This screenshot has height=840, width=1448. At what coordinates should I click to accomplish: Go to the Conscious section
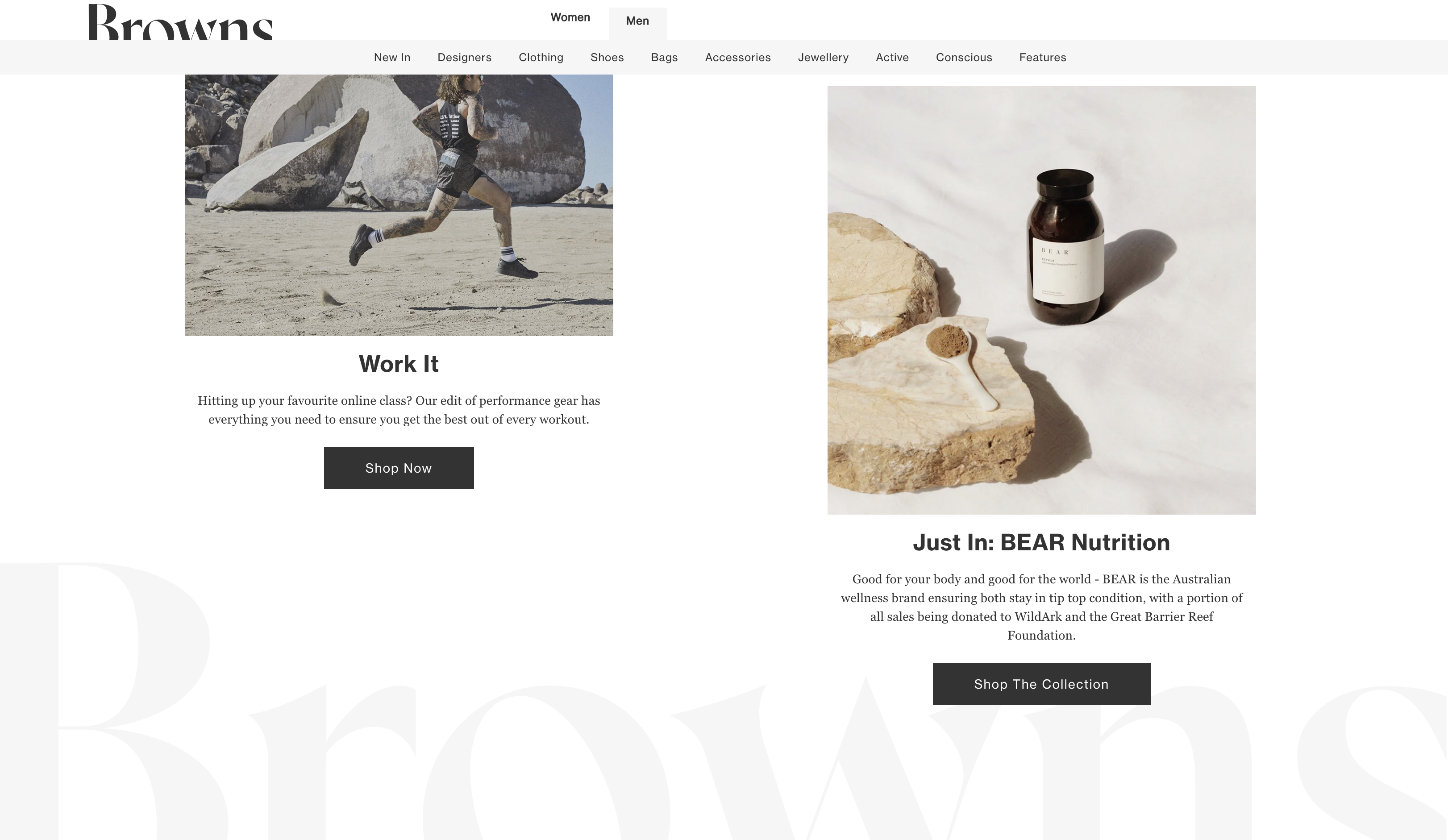pyautogui.click(x=964, y=58)
